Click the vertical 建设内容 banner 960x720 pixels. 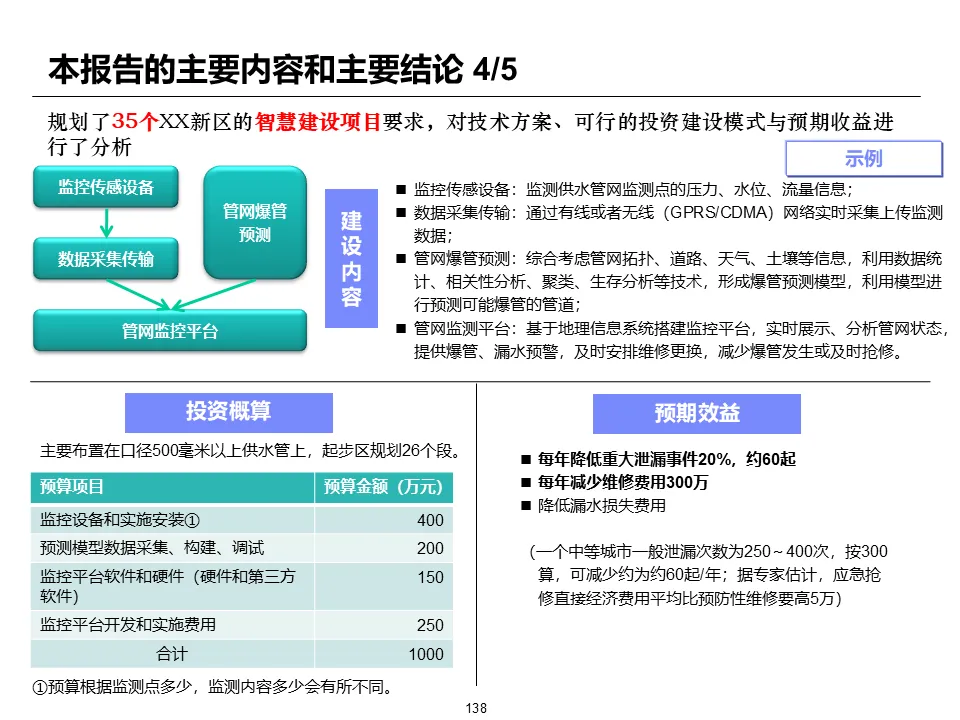[x=351, y=258]
